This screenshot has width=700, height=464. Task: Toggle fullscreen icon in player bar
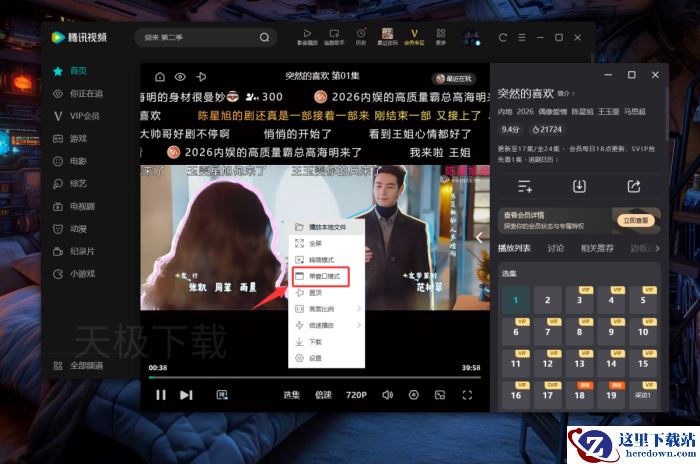(x=467, y=395)
